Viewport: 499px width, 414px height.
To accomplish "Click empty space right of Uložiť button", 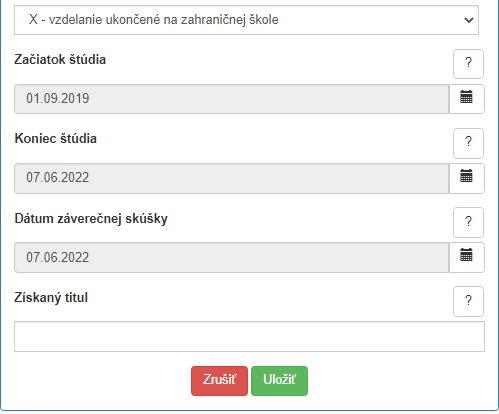I will pyautogui.click(x=393, y=381).
